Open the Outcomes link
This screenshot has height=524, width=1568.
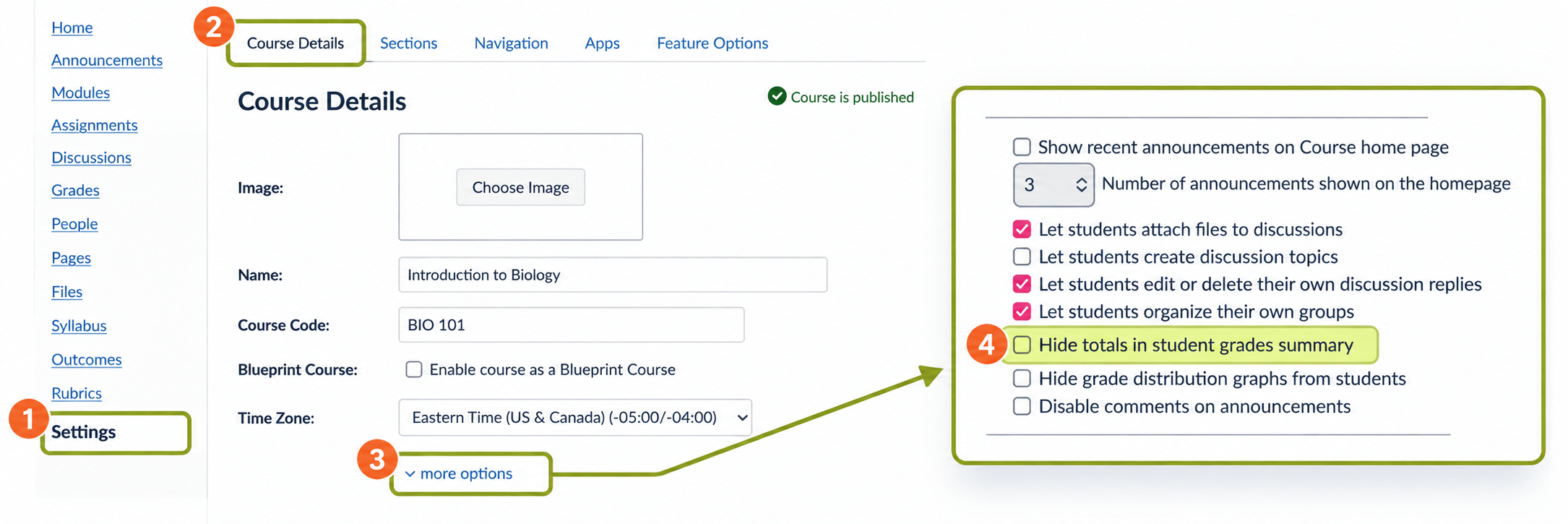tap(86, 359)
